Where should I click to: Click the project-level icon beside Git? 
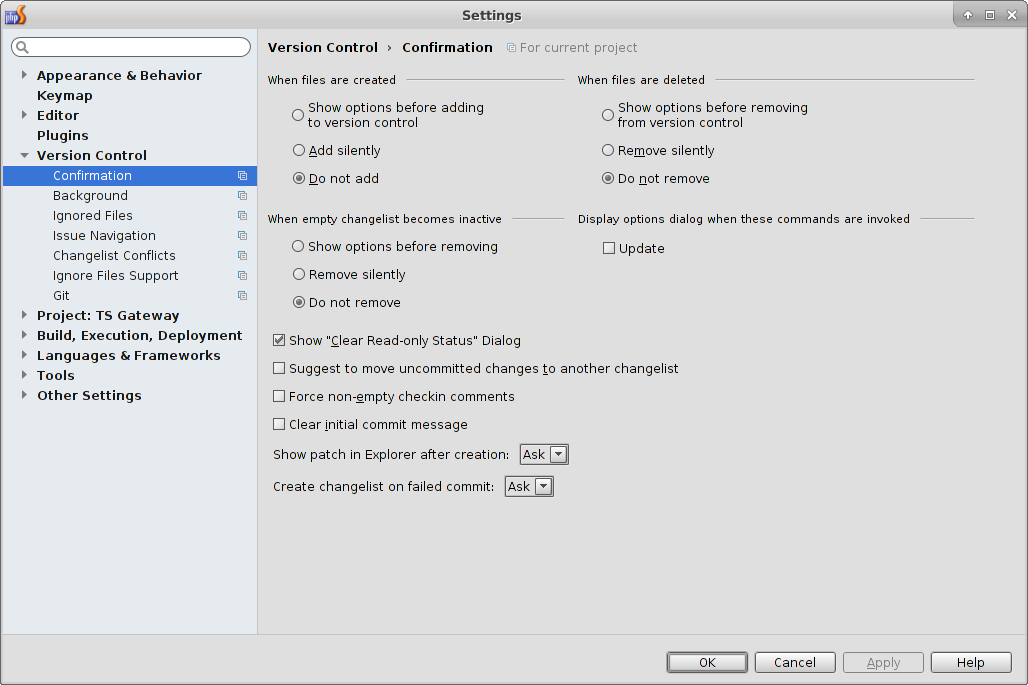pos(243,296)
